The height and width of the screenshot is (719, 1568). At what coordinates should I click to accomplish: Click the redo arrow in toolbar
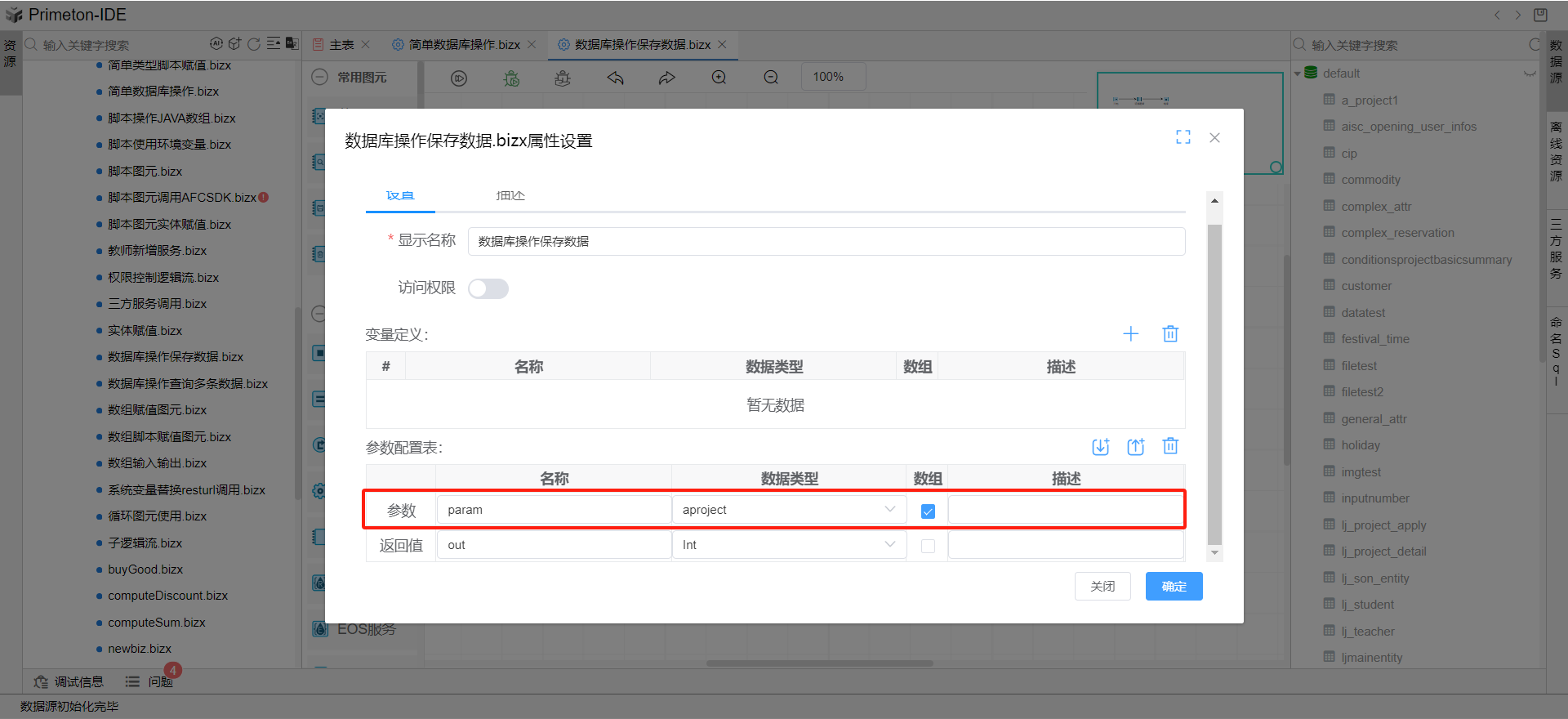click(x=667, y=78)
